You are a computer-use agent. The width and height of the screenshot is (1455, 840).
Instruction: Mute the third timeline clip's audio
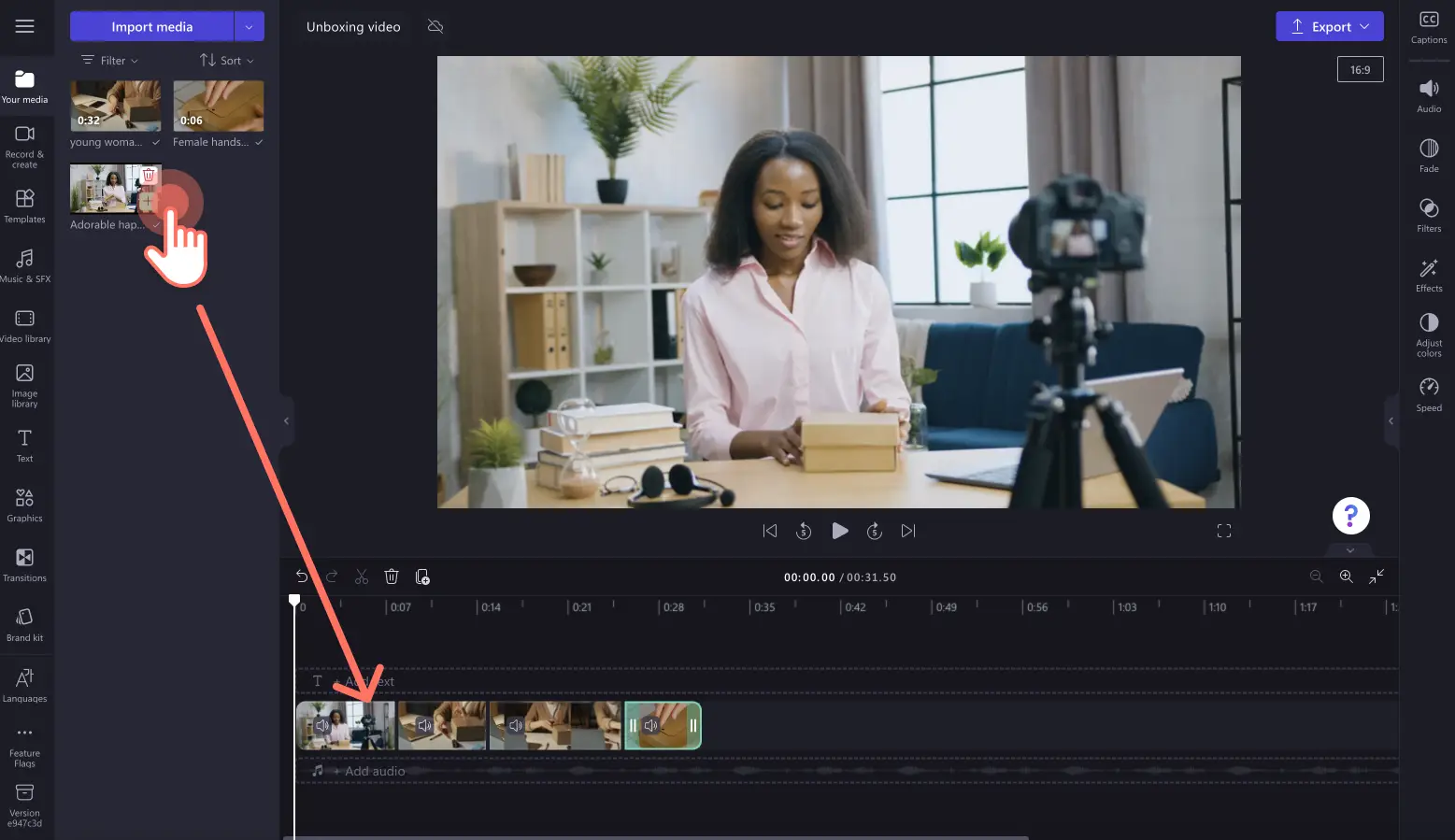click(516, 725)
